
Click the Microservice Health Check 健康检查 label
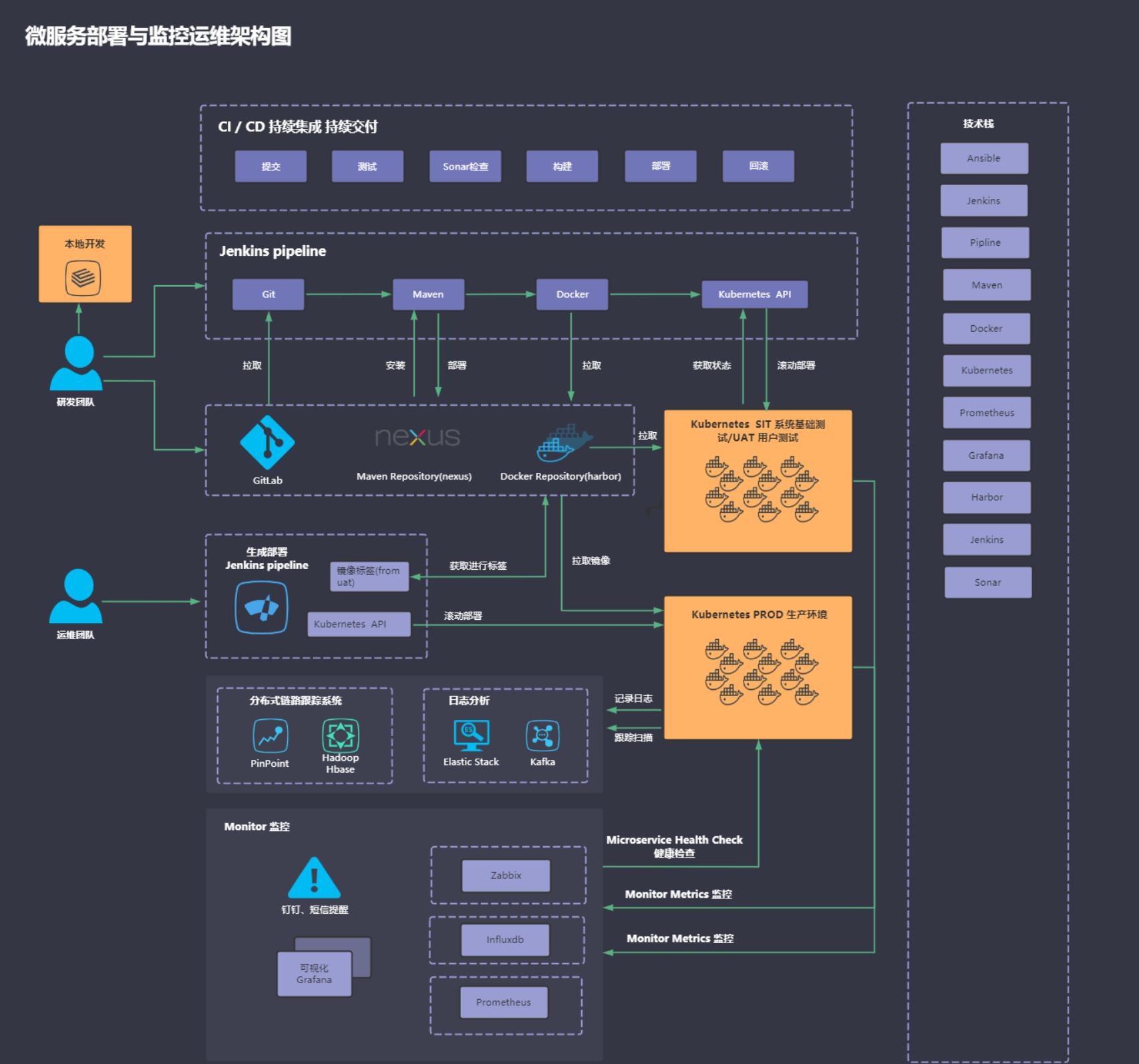[675, 847]
